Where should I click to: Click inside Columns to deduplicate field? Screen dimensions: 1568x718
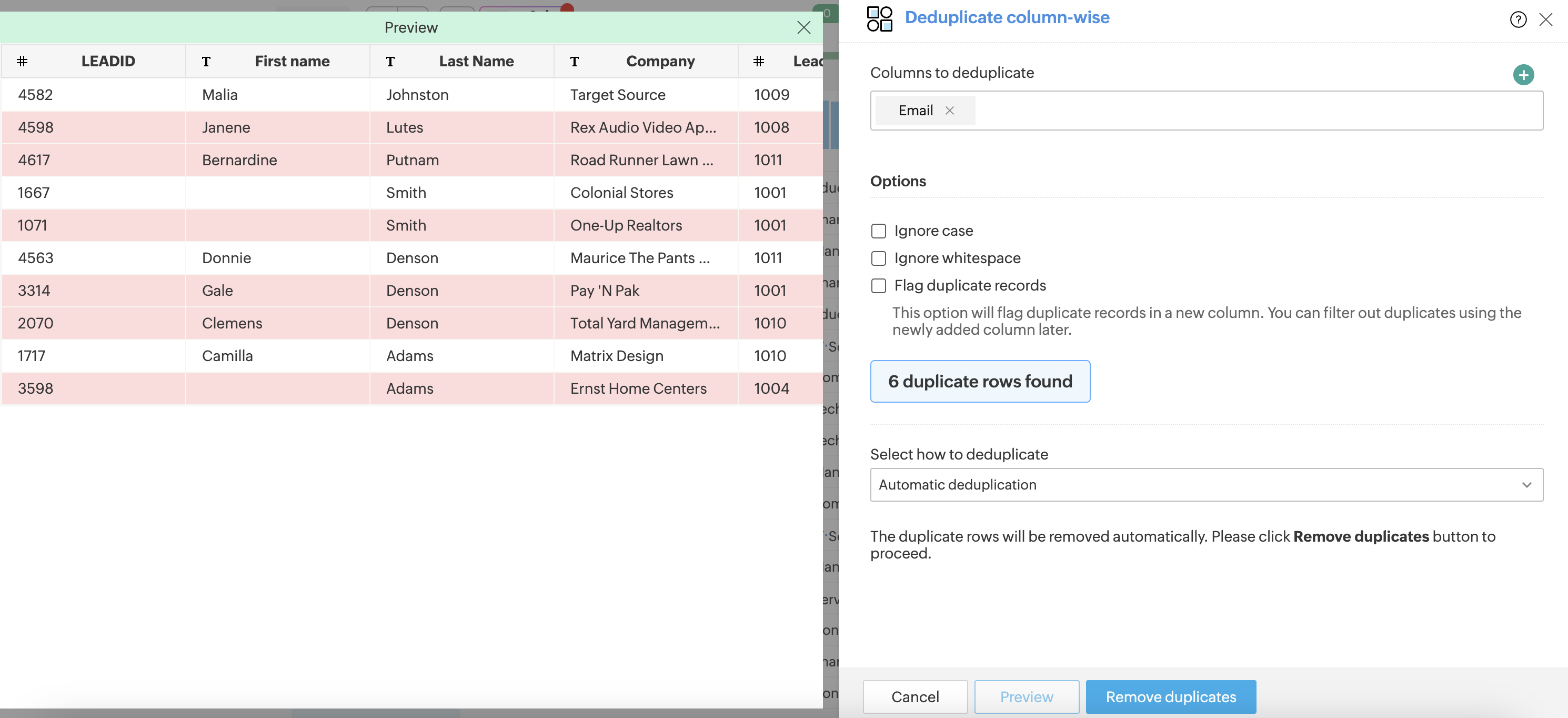[x=1254, y=110]
